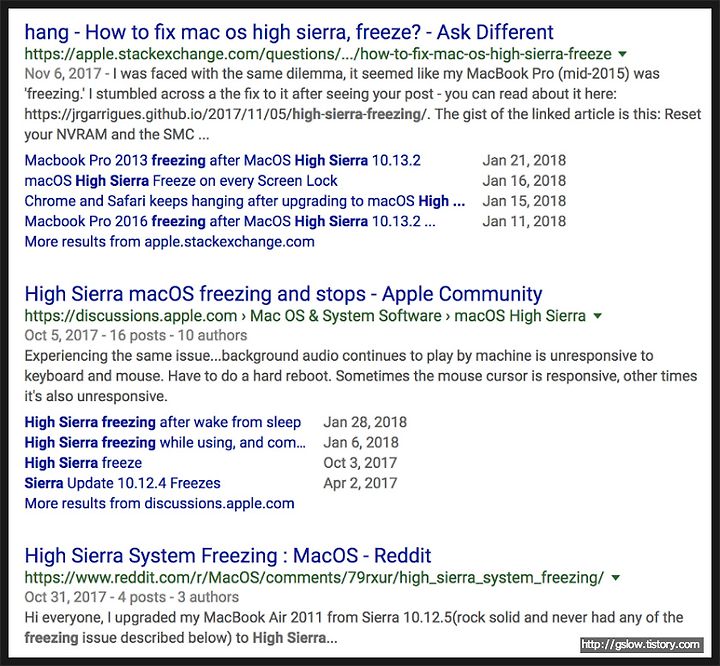Click the reddit.com green URL text
The image size is (720, 666).
click(x=314, y=578)
